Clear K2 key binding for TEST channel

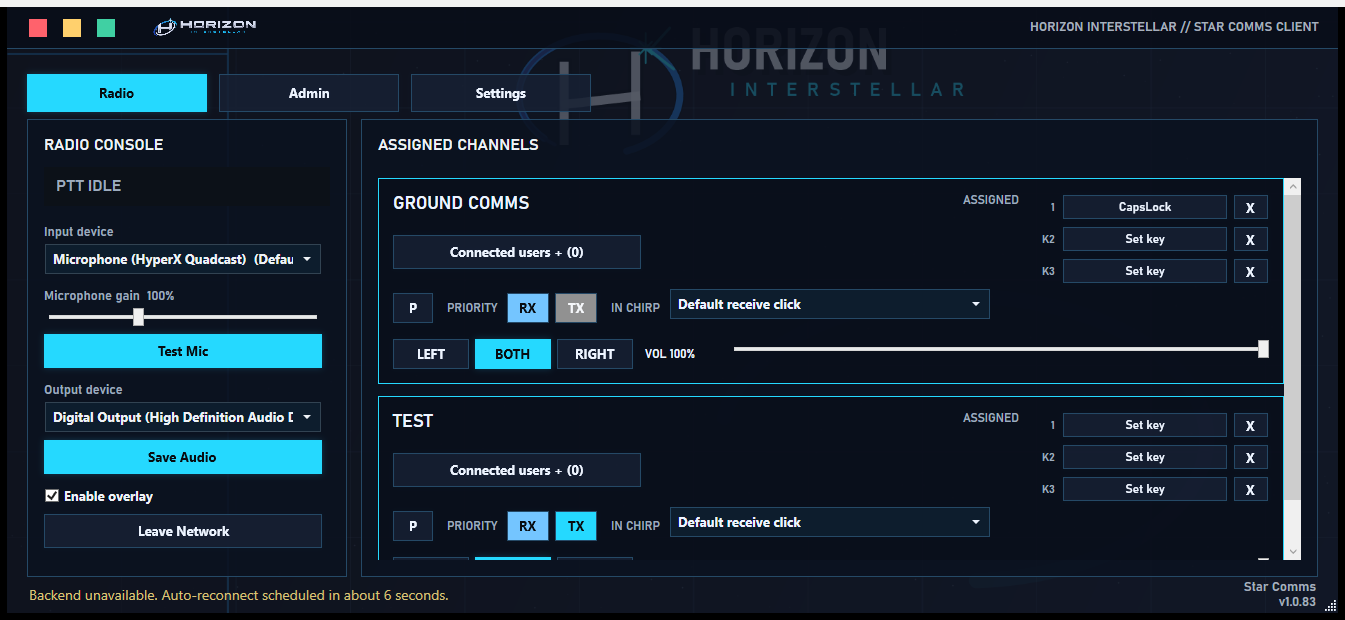pyautogui.click(x=1250, y=457)
